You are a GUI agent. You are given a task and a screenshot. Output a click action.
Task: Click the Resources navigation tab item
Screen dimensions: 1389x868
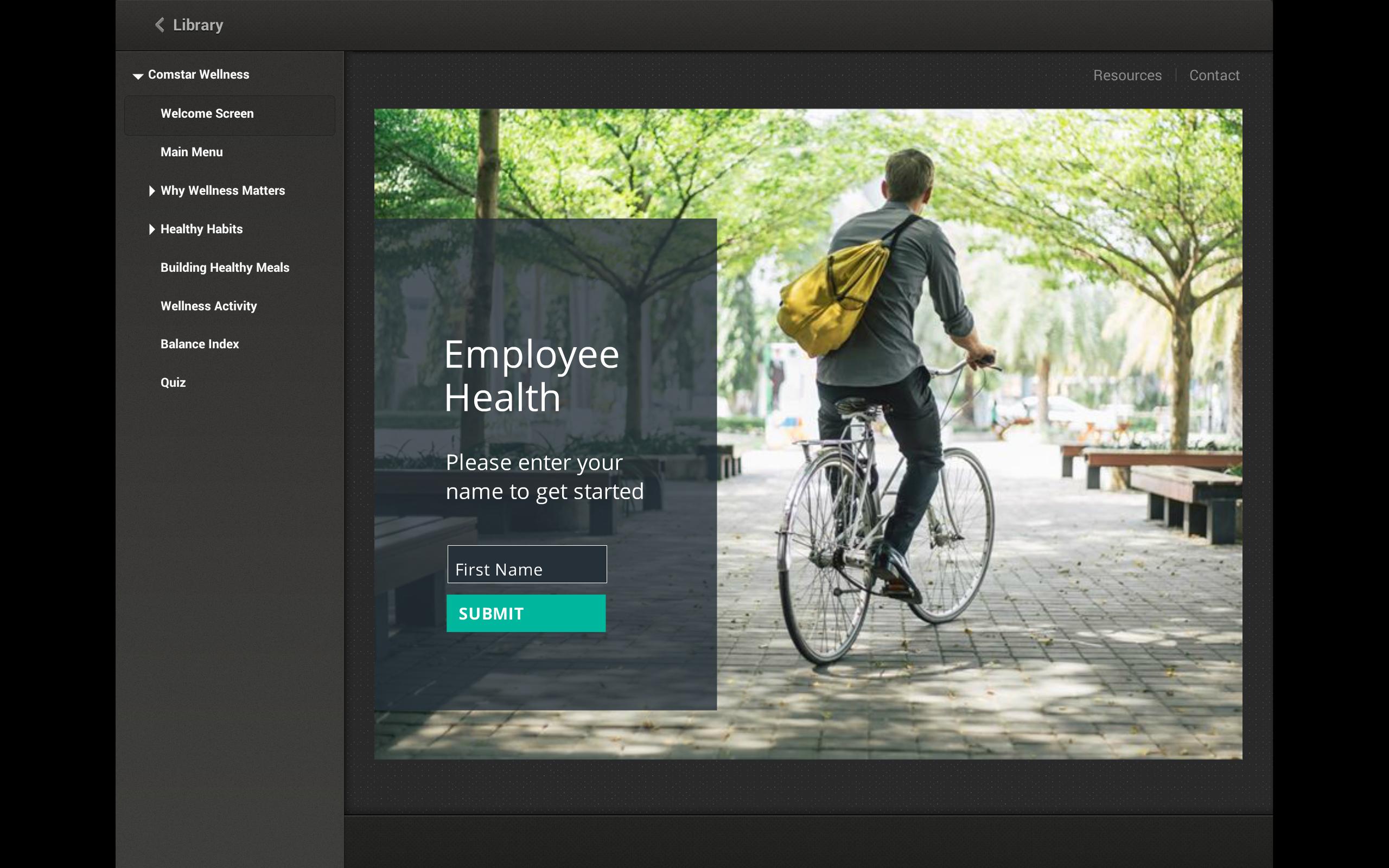click(1126, 75)
